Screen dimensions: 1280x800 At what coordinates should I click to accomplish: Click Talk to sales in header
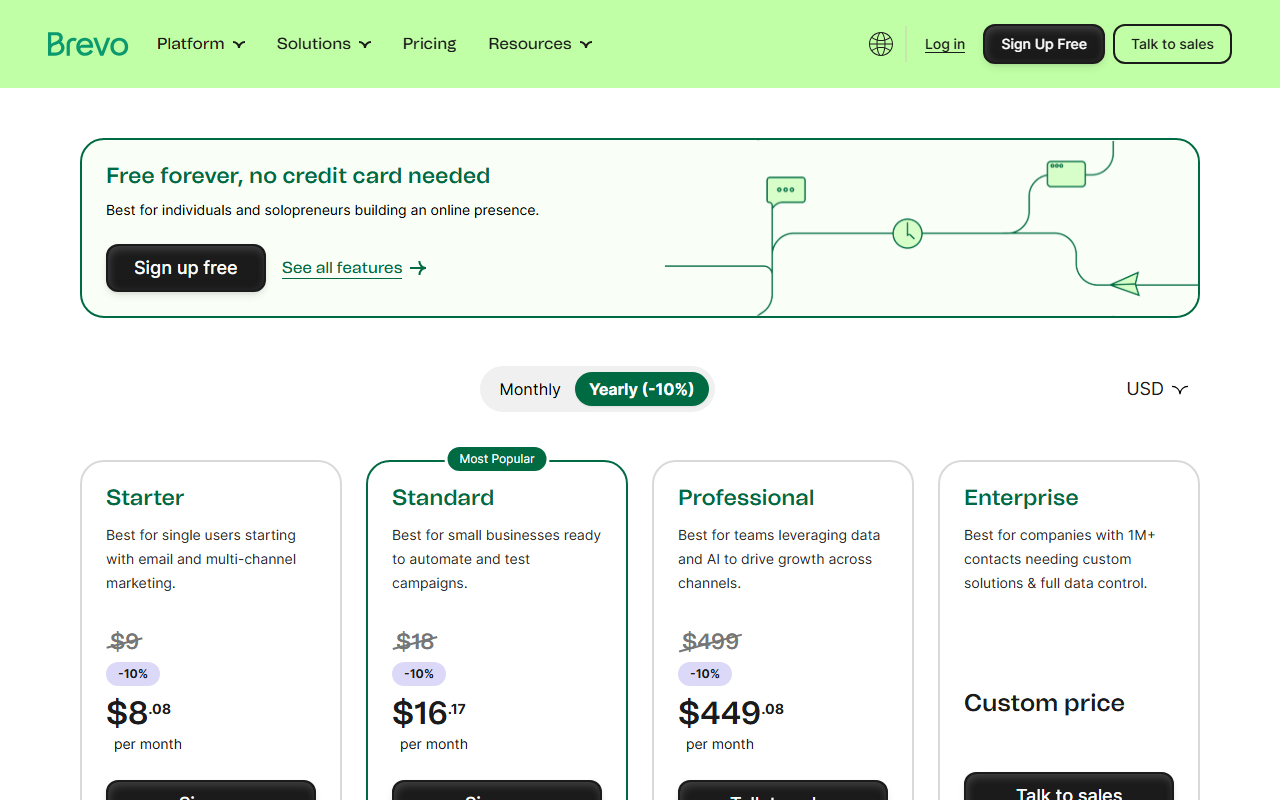point(1172,44)
